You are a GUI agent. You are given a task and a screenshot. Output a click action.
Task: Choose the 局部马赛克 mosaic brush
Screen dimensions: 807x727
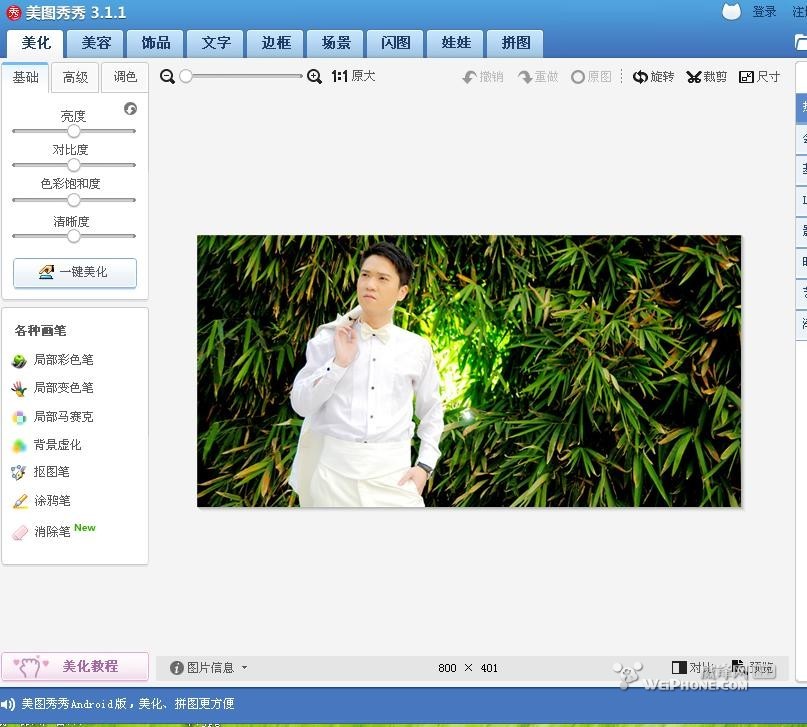(63, 417)
